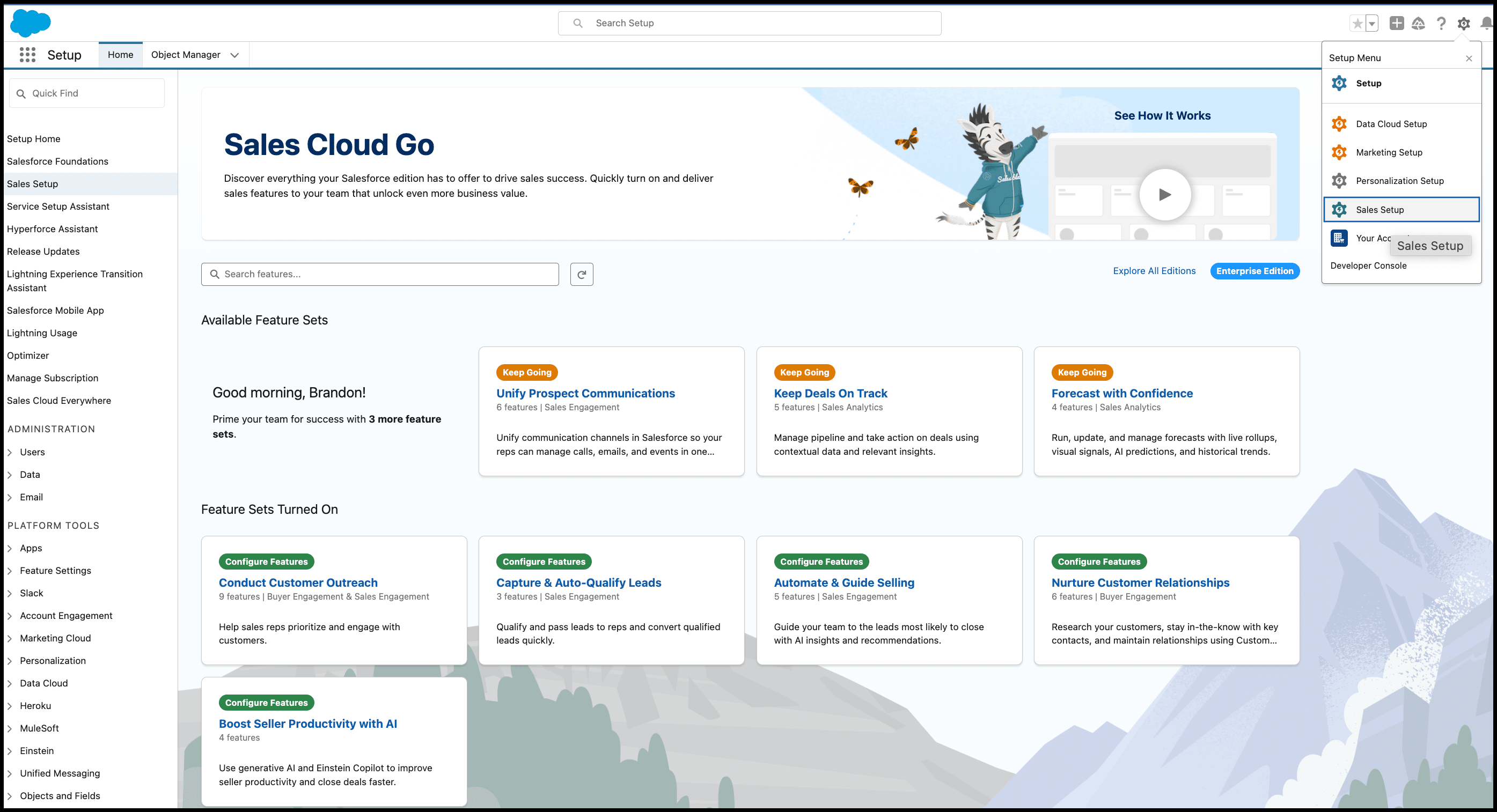This screenshot has width=1497, height=812.
Task: Open Unify Prospect Communications feature set
Action: (x=585, y=393)
